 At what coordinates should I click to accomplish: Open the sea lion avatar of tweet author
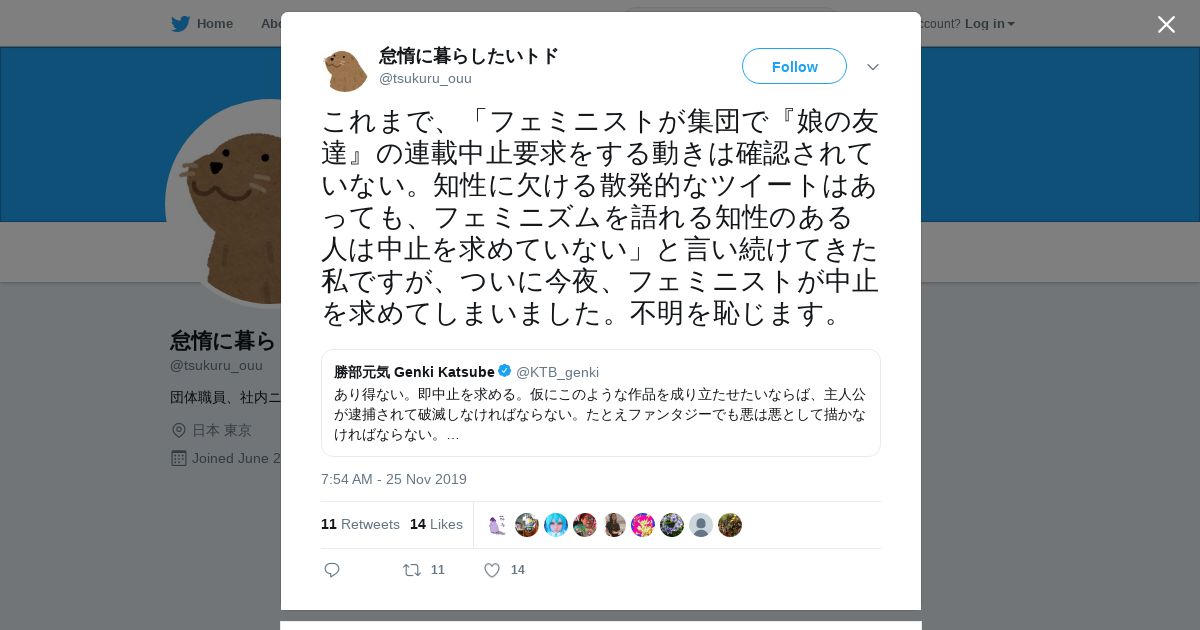click(345, 67)
